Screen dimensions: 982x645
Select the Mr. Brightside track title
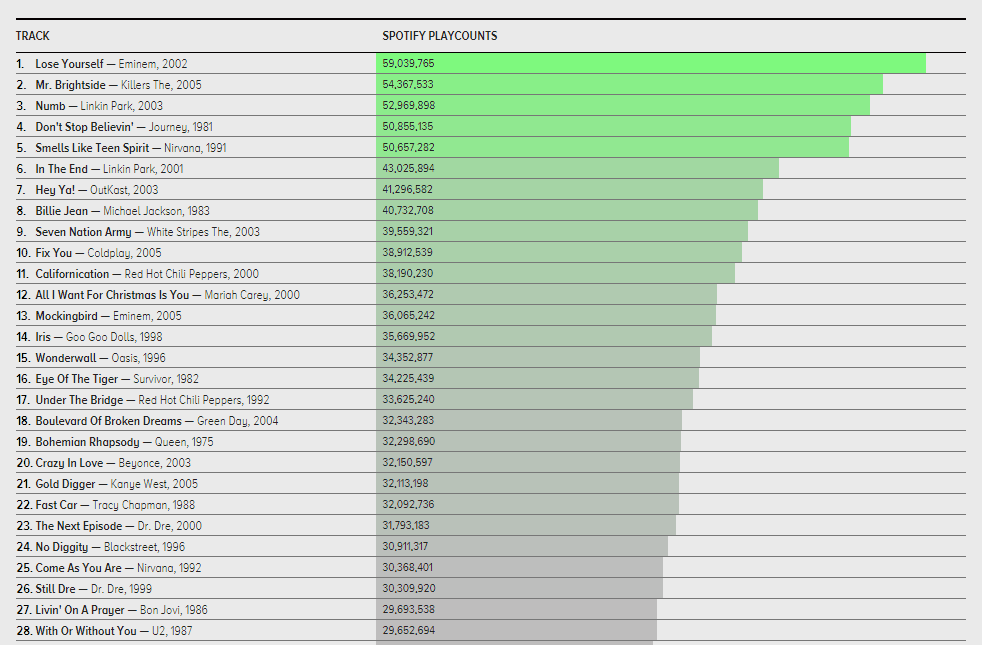point(71,85)
